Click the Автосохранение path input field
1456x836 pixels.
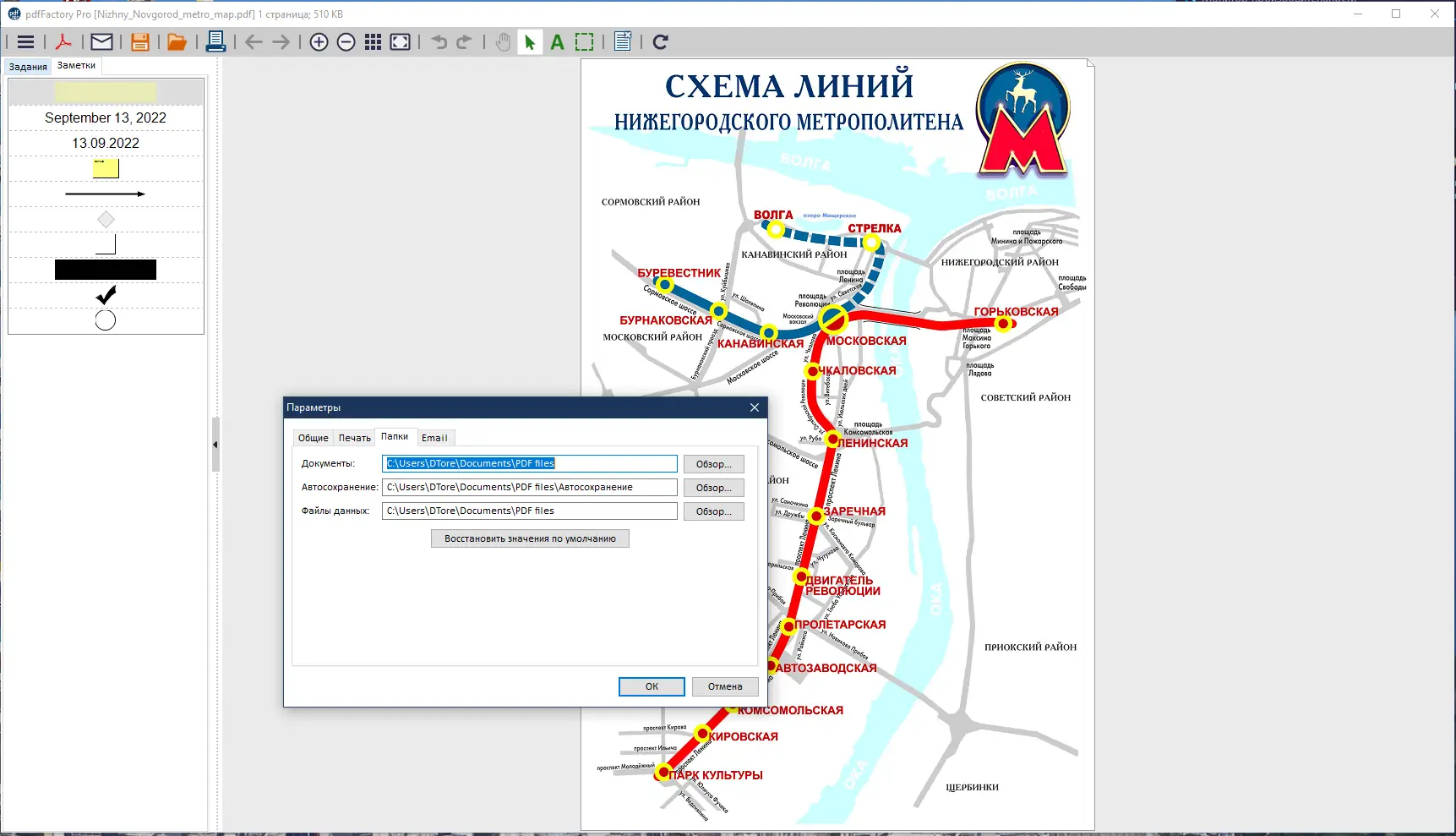tap(530, 487)
